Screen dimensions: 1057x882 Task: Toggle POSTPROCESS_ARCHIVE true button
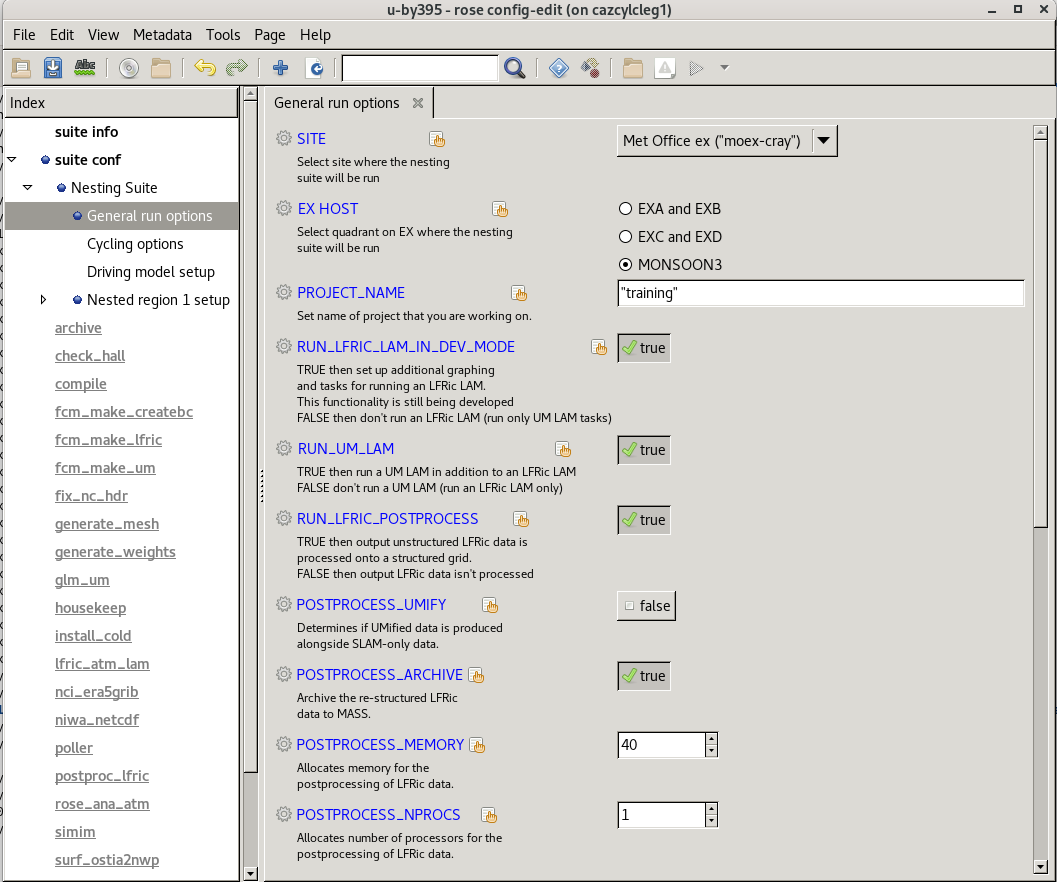644,676
